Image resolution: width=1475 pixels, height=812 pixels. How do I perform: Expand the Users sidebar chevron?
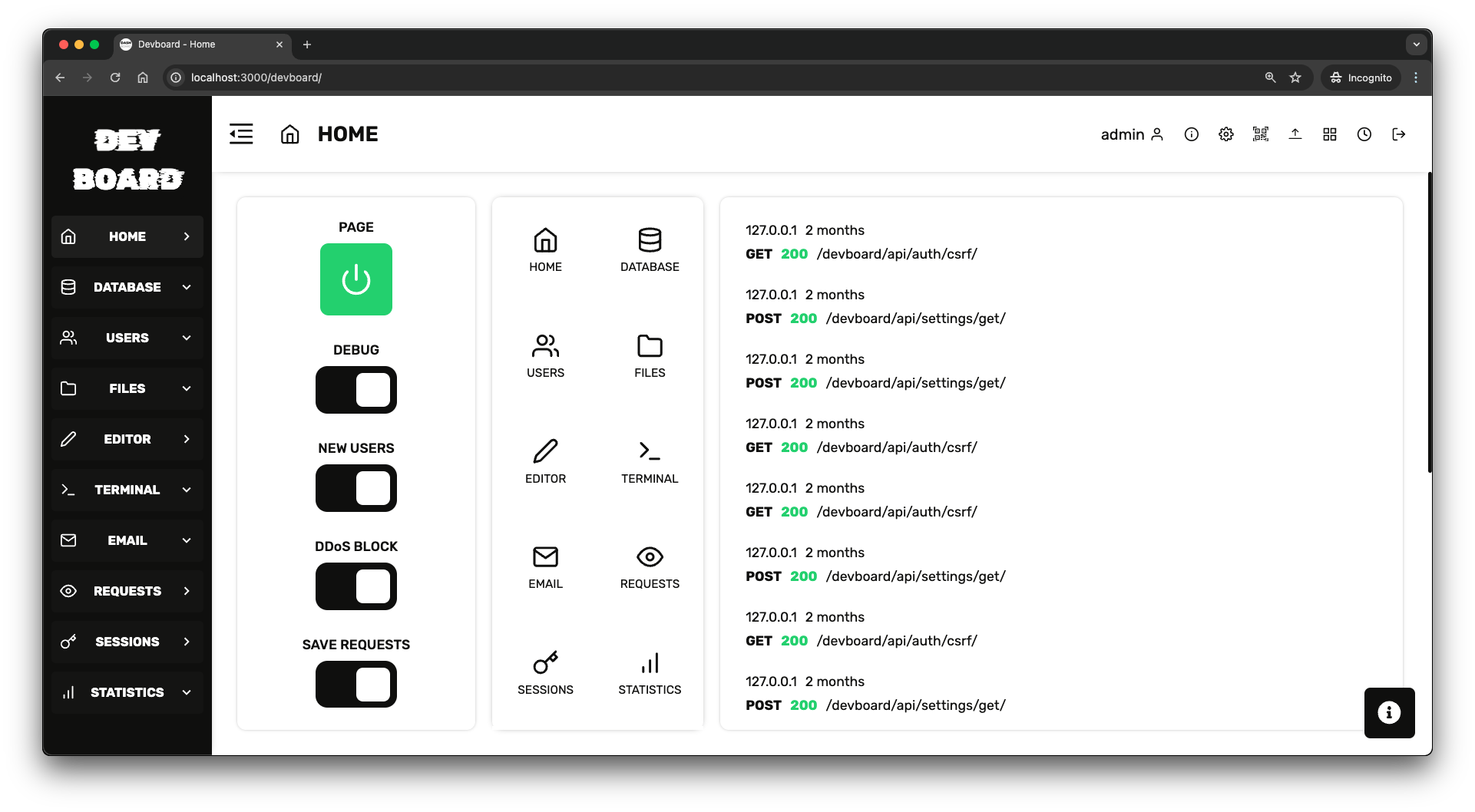coord(187,338)
